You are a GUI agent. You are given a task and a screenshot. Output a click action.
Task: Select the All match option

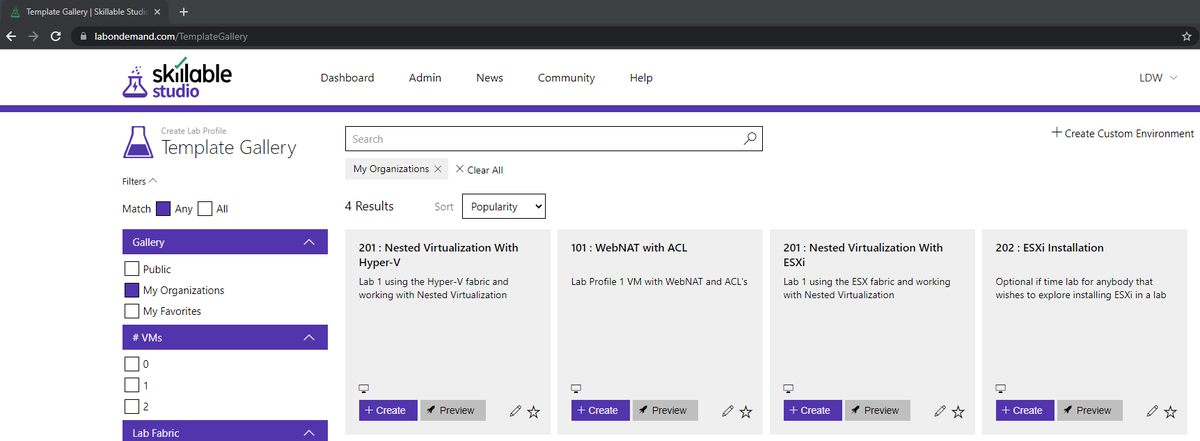pos(205,209)
